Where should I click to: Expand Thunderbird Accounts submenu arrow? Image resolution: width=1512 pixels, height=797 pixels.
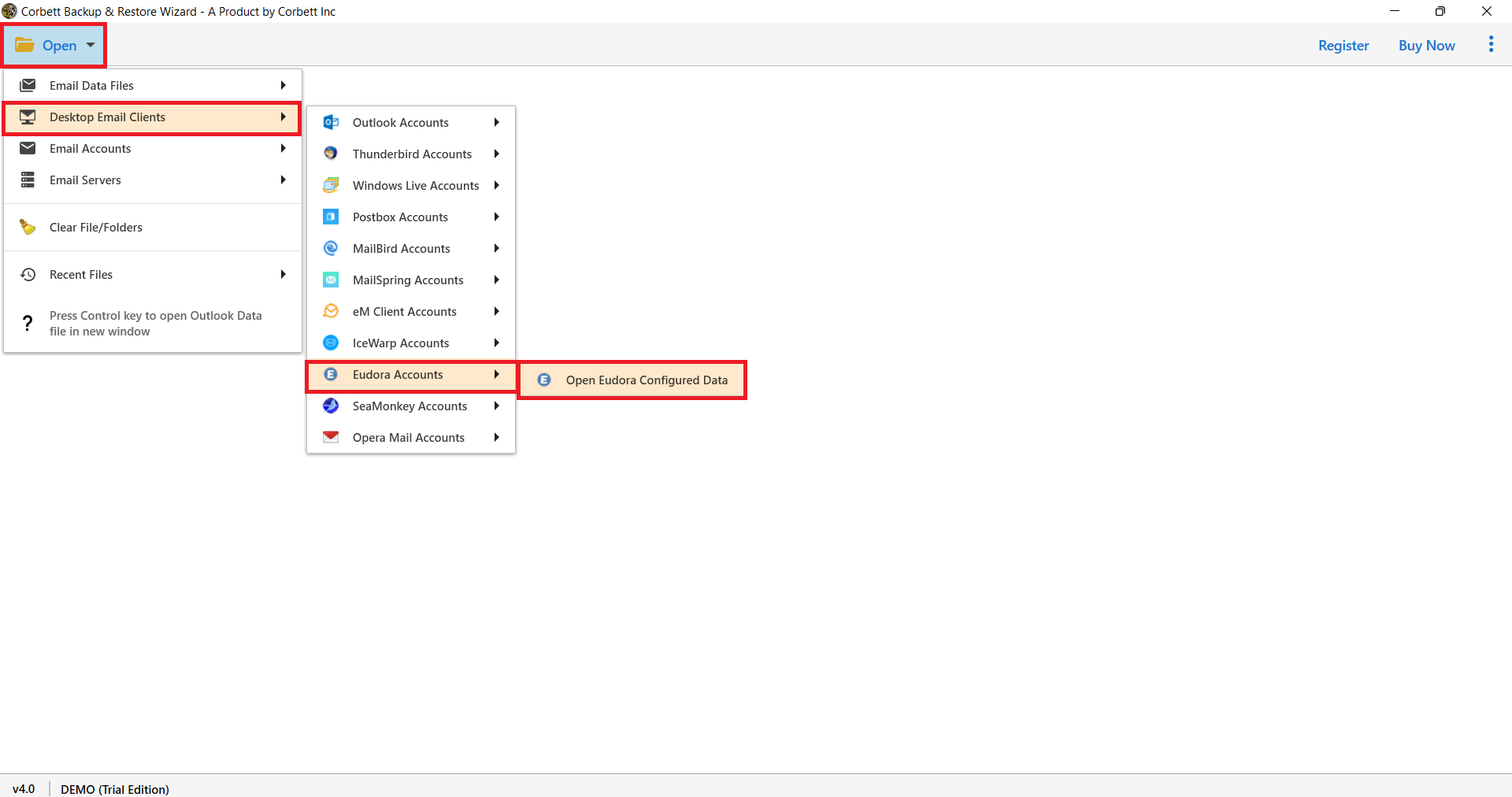point(497,154)
